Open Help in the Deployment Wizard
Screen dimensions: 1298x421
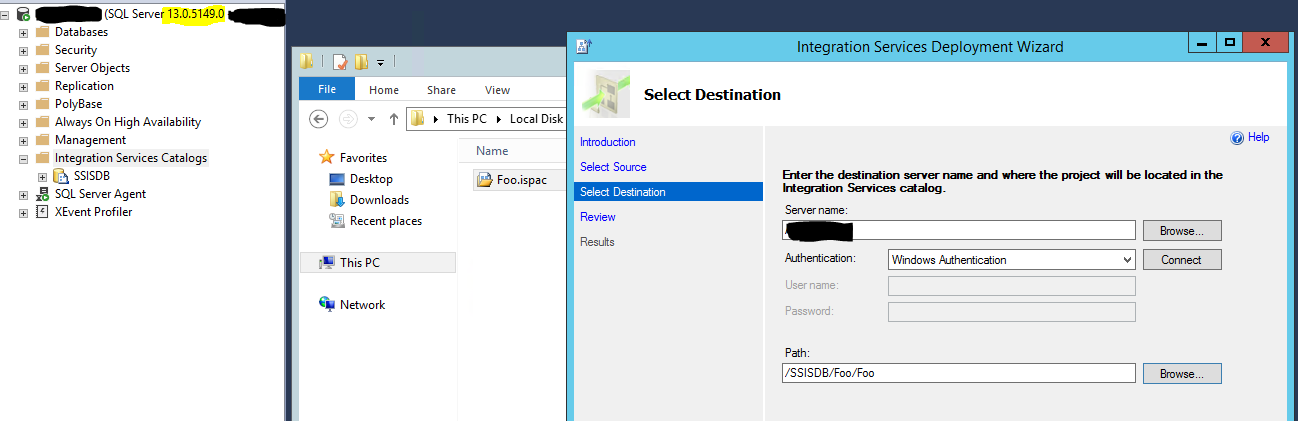tap(1250, 138)
